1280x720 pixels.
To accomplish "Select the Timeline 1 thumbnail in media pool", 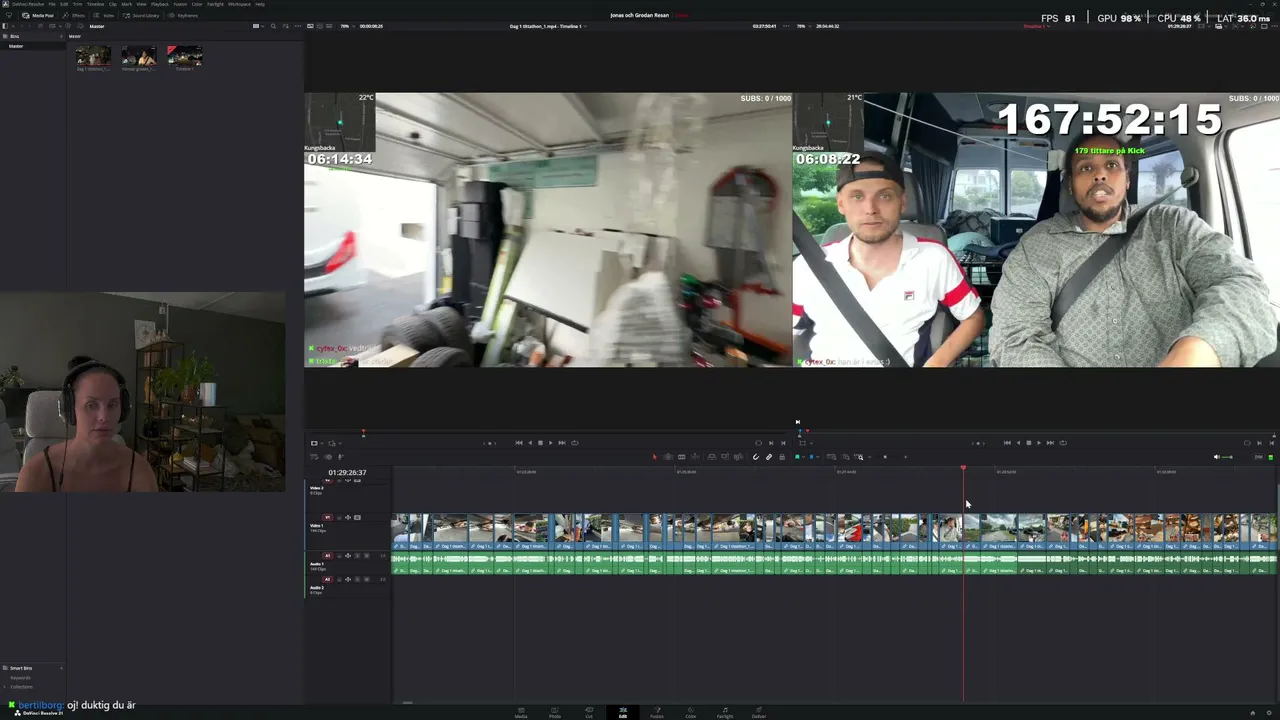I will click(185, 56).
